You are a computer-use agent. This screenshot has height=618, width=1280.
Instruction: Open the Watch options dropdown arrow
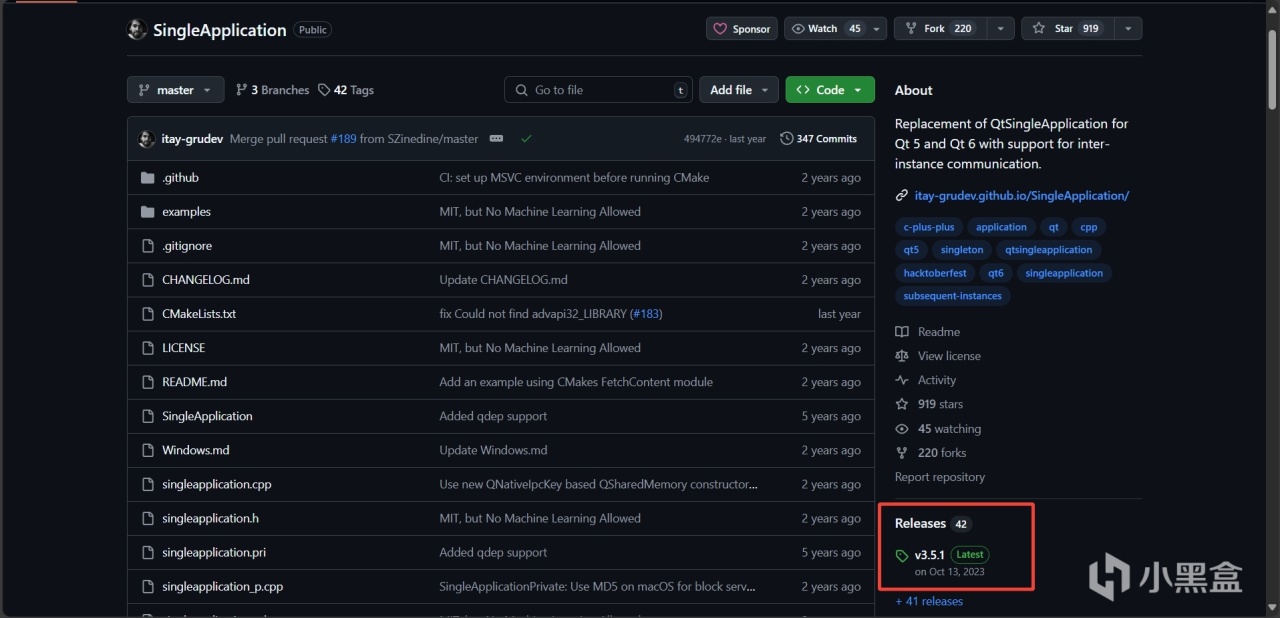pyautogui.click(x=877, y=29)
